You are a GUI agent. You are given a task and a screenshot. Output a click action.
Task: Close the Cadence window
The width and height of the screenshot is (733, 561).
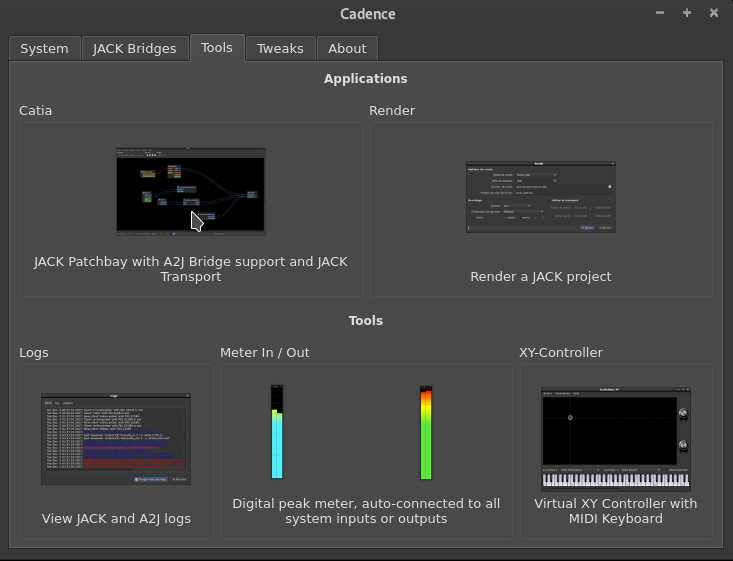pos(714,13)
